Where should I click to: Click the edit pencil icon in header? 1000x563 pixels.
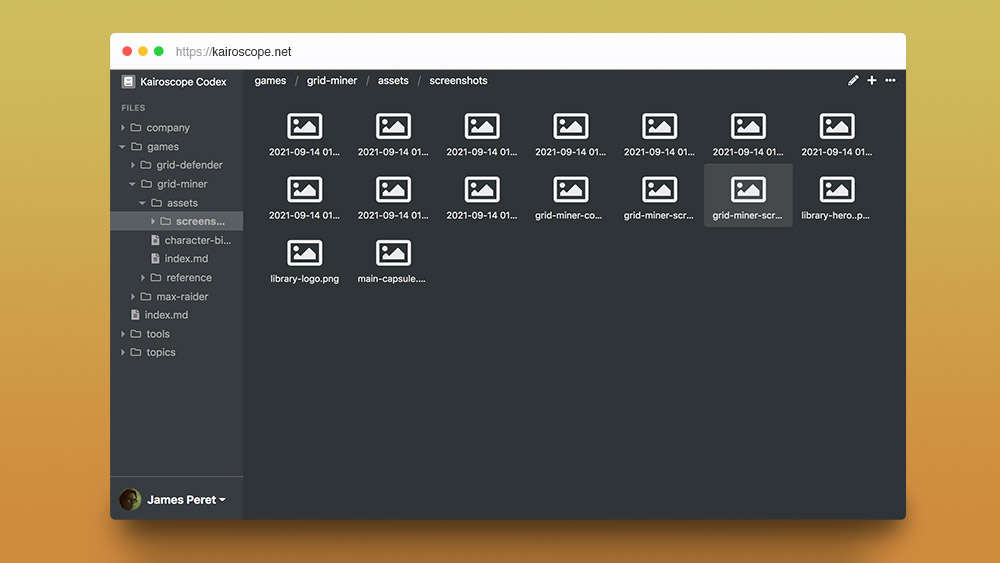tap(853, 80)
